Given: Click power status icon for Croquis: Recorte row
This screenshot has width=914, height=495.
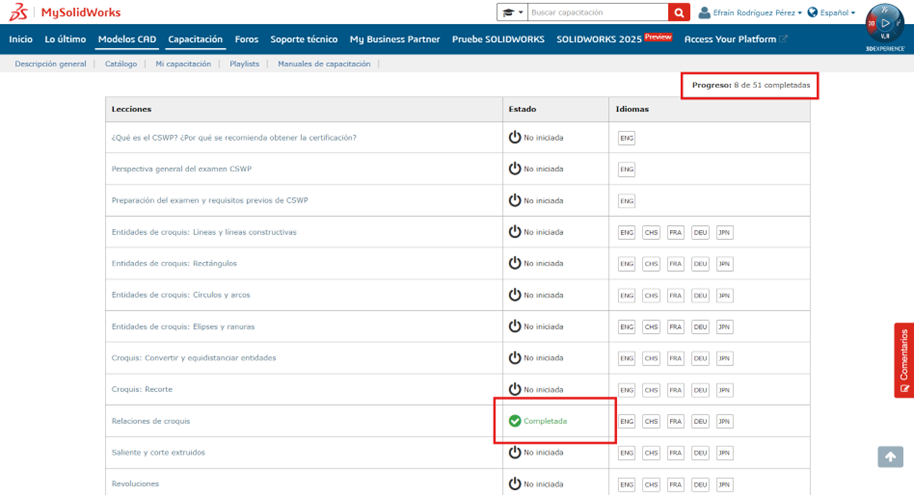Looking at the screenshot, I should click(515, 389).
